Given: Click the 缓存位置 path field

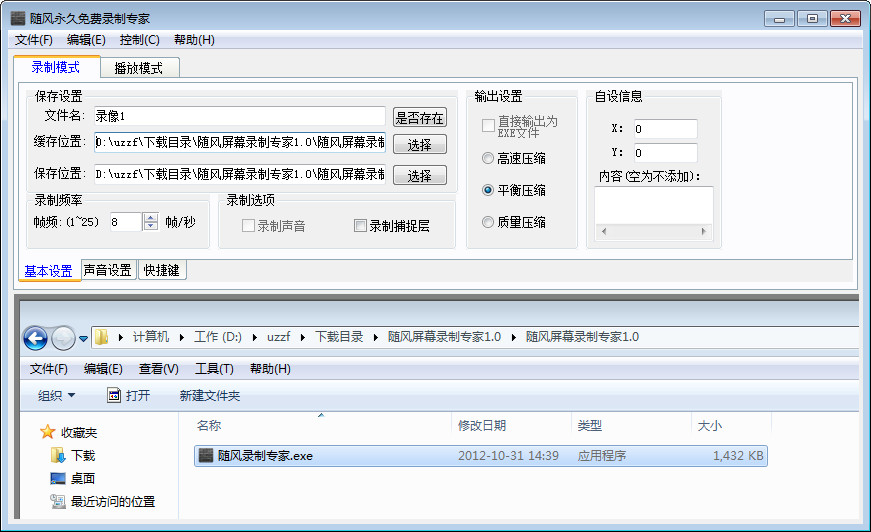Looking at the screenshot, I should pos(239,142).
